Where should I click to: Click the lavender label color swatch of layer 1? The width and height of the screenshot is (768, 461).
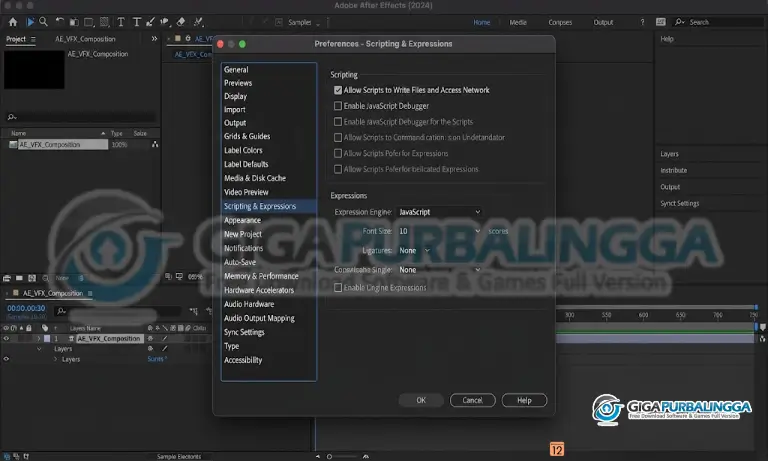pos(47,339)
